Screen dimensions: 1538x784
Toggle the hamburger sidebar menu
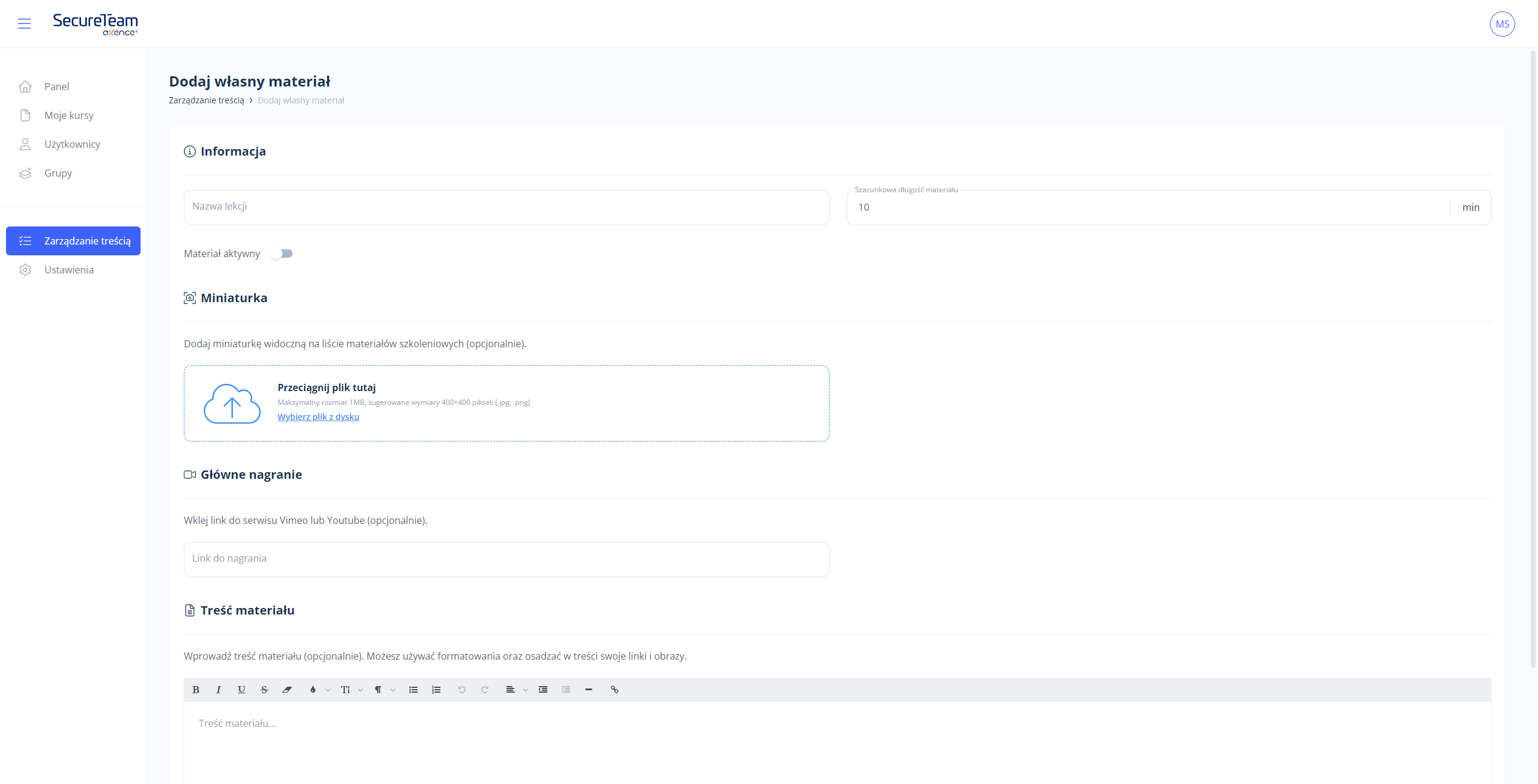coord(24,23)
